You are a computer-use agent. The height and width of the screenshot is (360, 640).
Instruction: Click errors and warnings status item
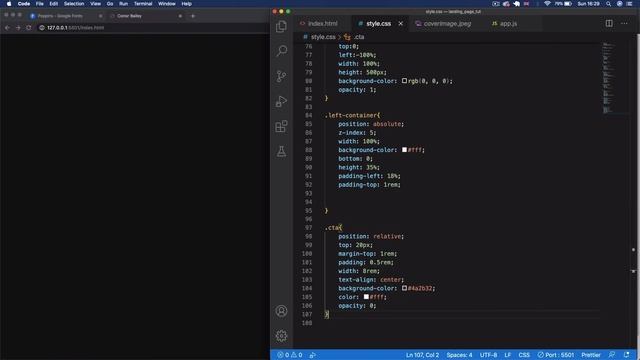(290, 355)
